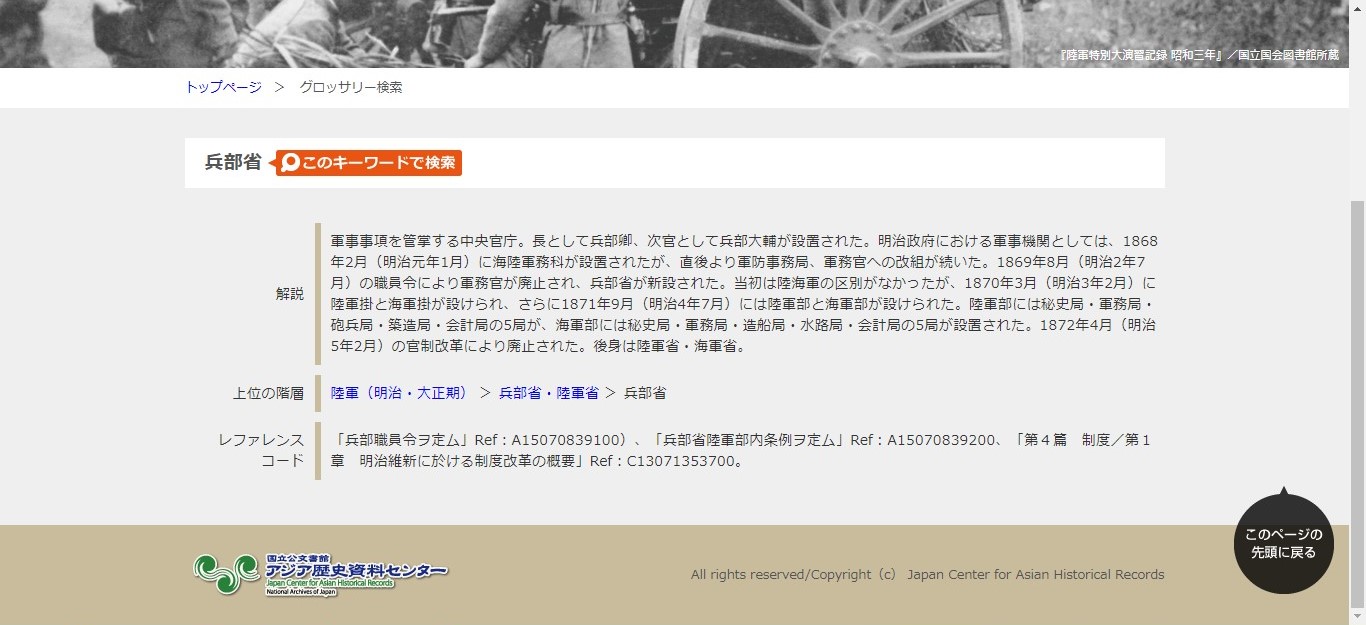Click the vertical scrollbar thumb
This screenshot has height=625, width=1366.
pos(1357,402)
